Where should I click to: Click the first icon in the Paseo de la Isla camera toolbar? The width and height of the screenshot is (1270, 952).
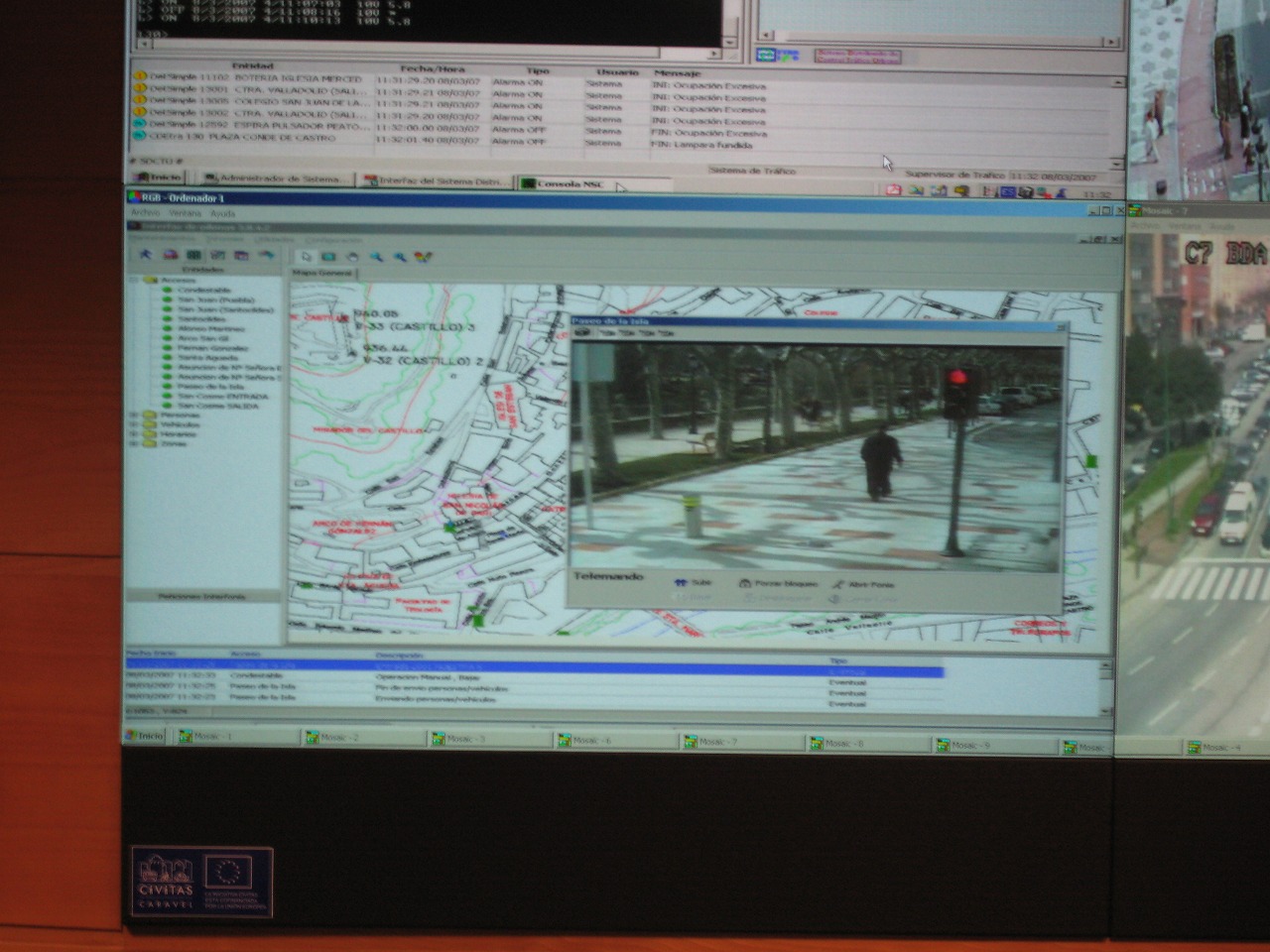(583, 333)
